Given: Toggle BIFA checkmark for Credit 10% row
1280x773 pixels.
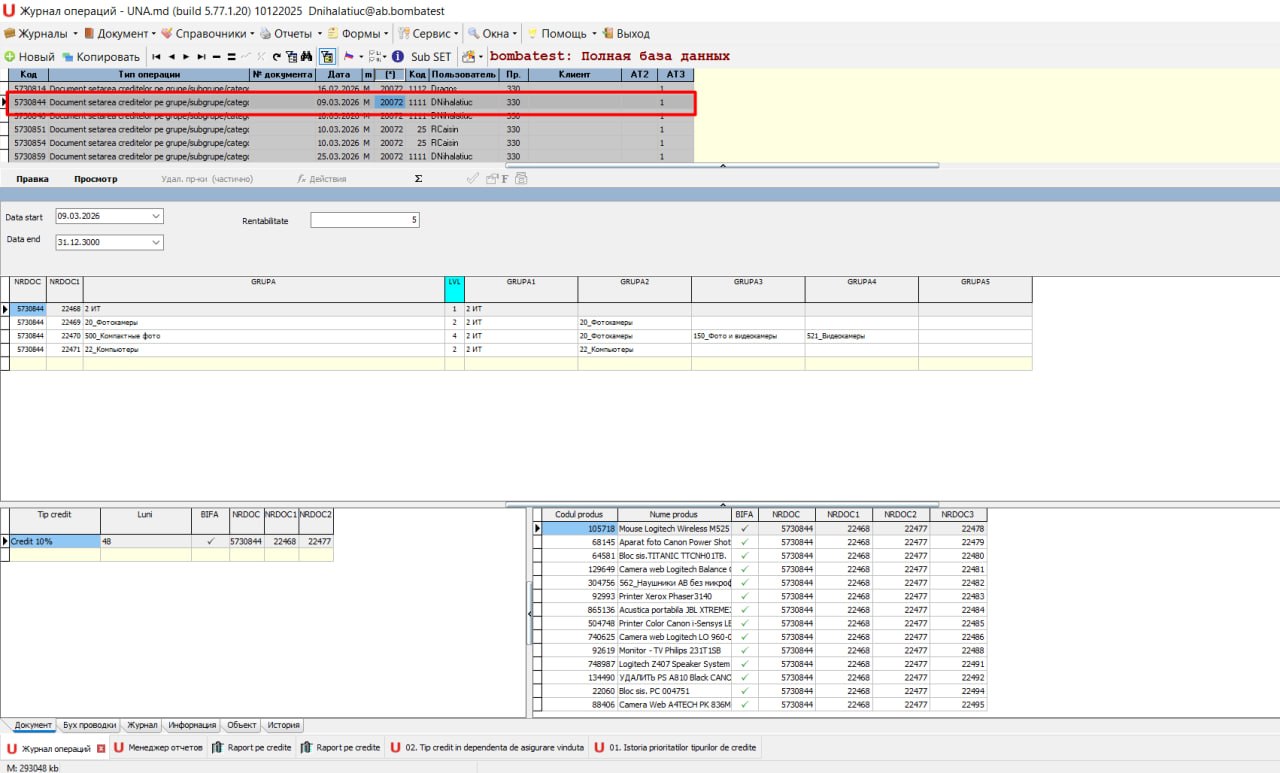Looking at the screenshot, I should click(210, 541).
